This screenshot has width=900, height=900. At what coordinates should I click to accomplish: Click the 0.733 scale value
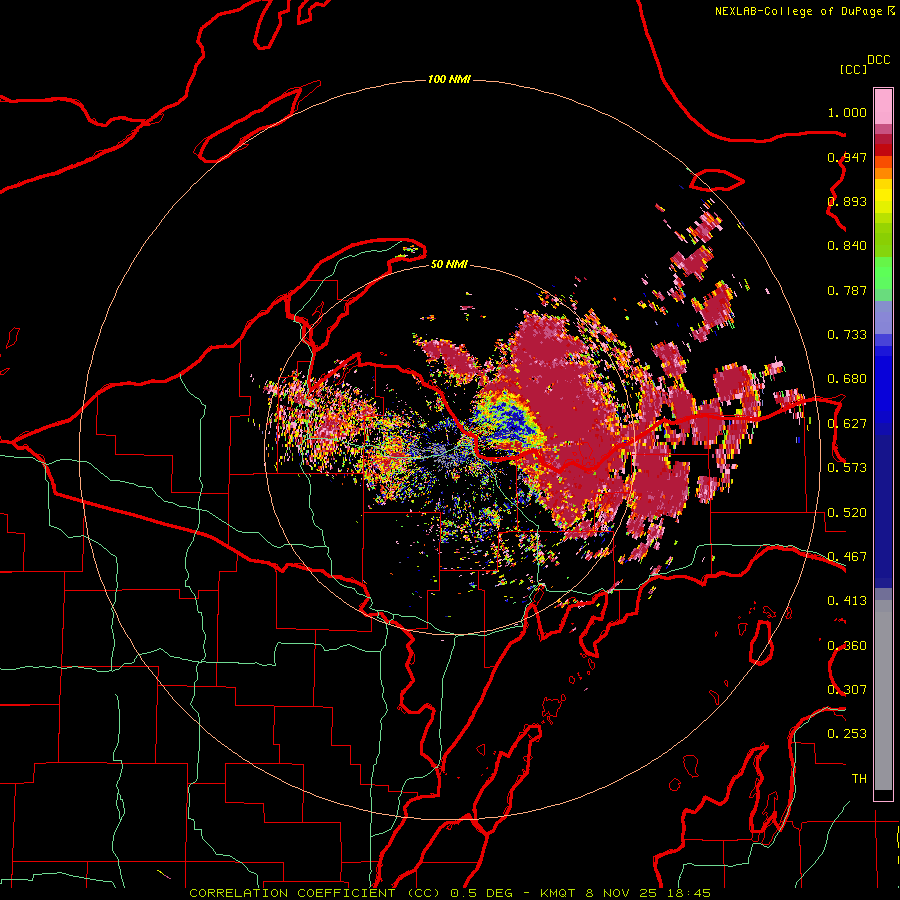pyautogui.click(x=847, y=335)
